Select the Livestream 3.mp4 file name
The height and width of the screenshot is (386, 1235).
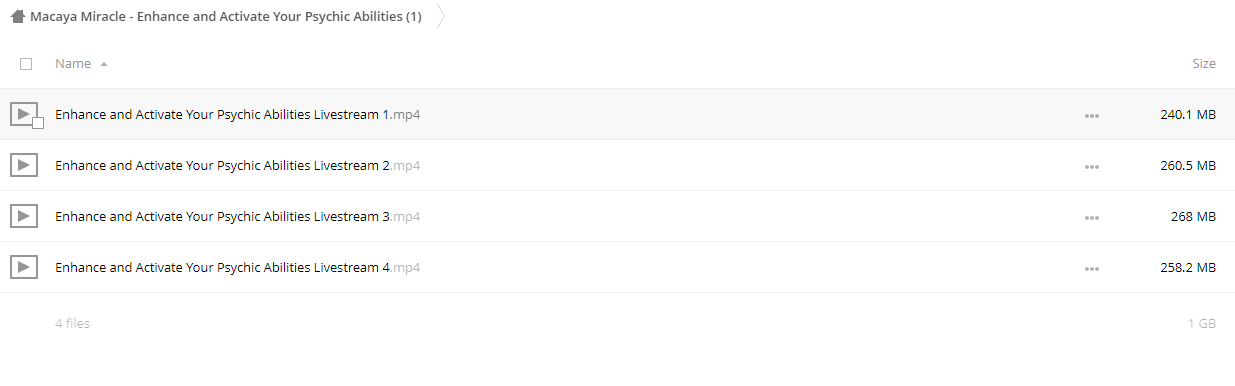pyautogui.click(x=237, y=216)
